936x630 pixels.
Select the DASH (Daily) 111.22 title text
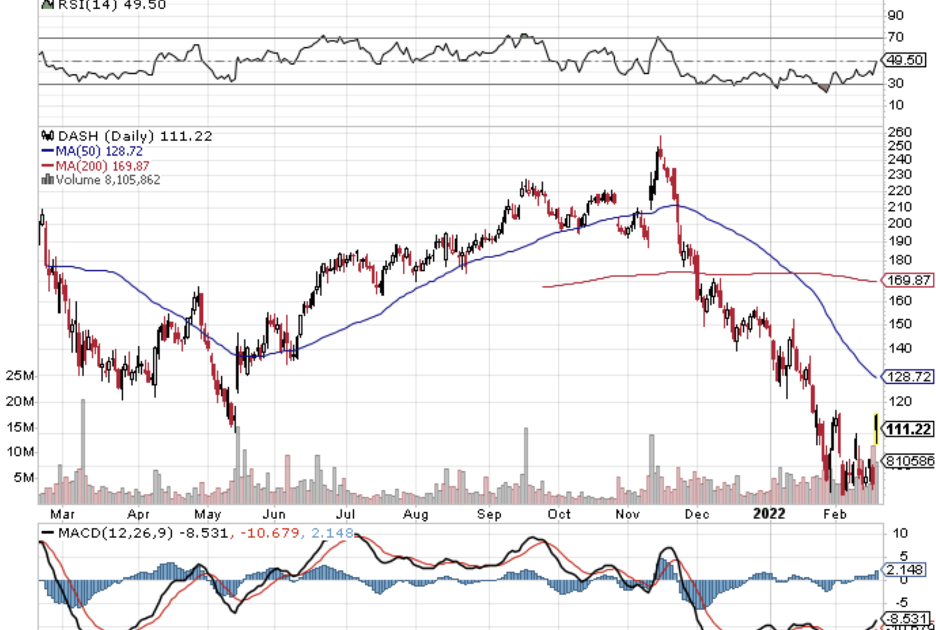point(135,136)
